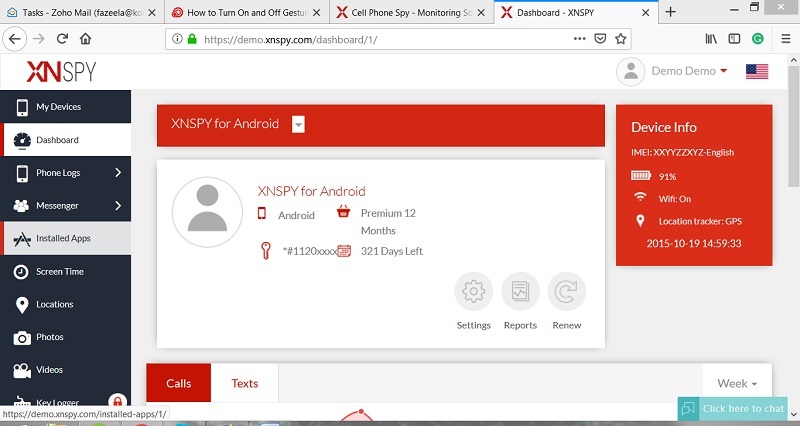Switch to the Texts tab
This screenshot has width=800, height=426.
click(x=245, y=383)
